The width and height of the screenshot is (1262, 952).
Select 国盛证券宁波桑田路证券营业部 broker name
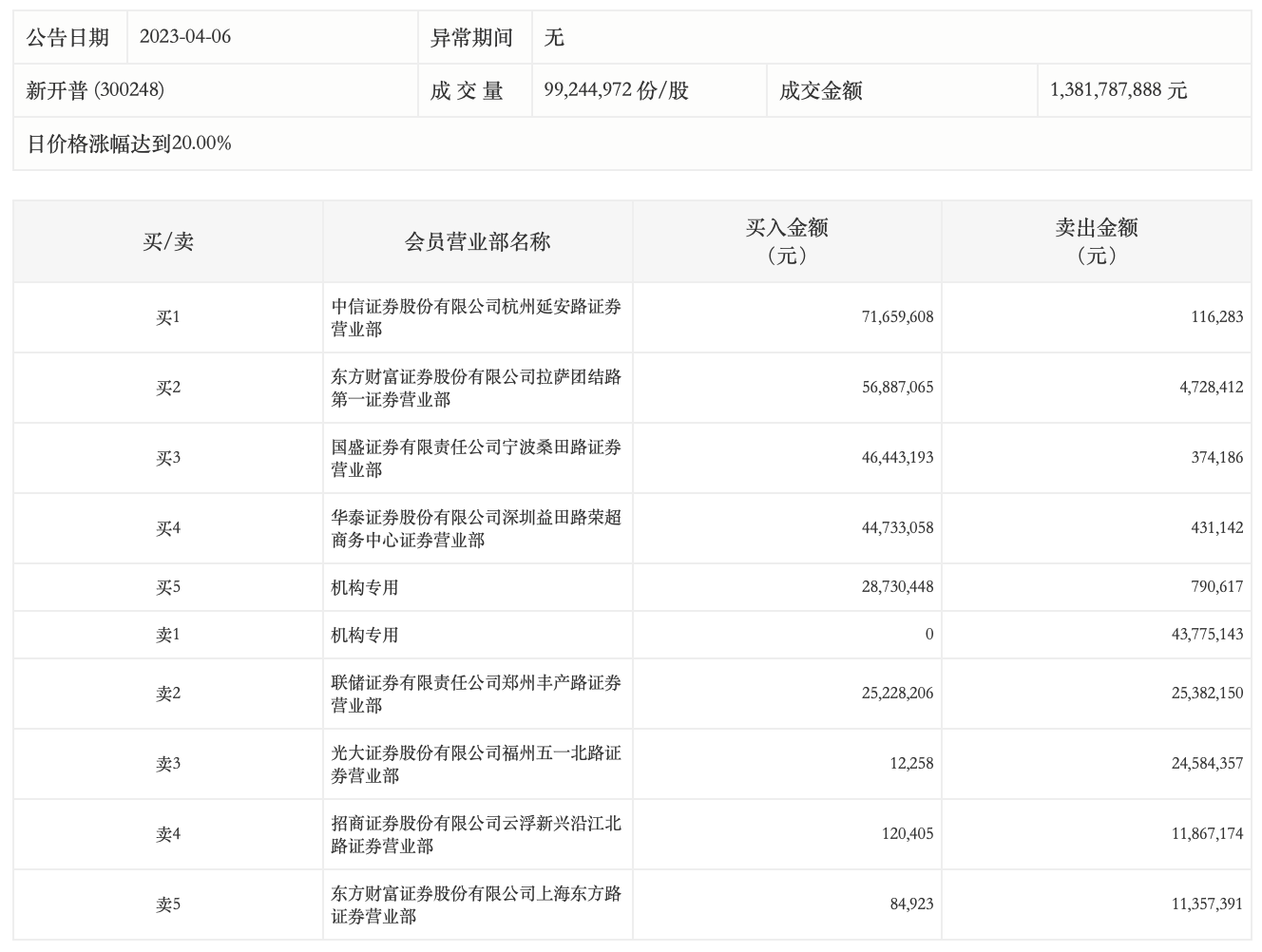[476, 458]
